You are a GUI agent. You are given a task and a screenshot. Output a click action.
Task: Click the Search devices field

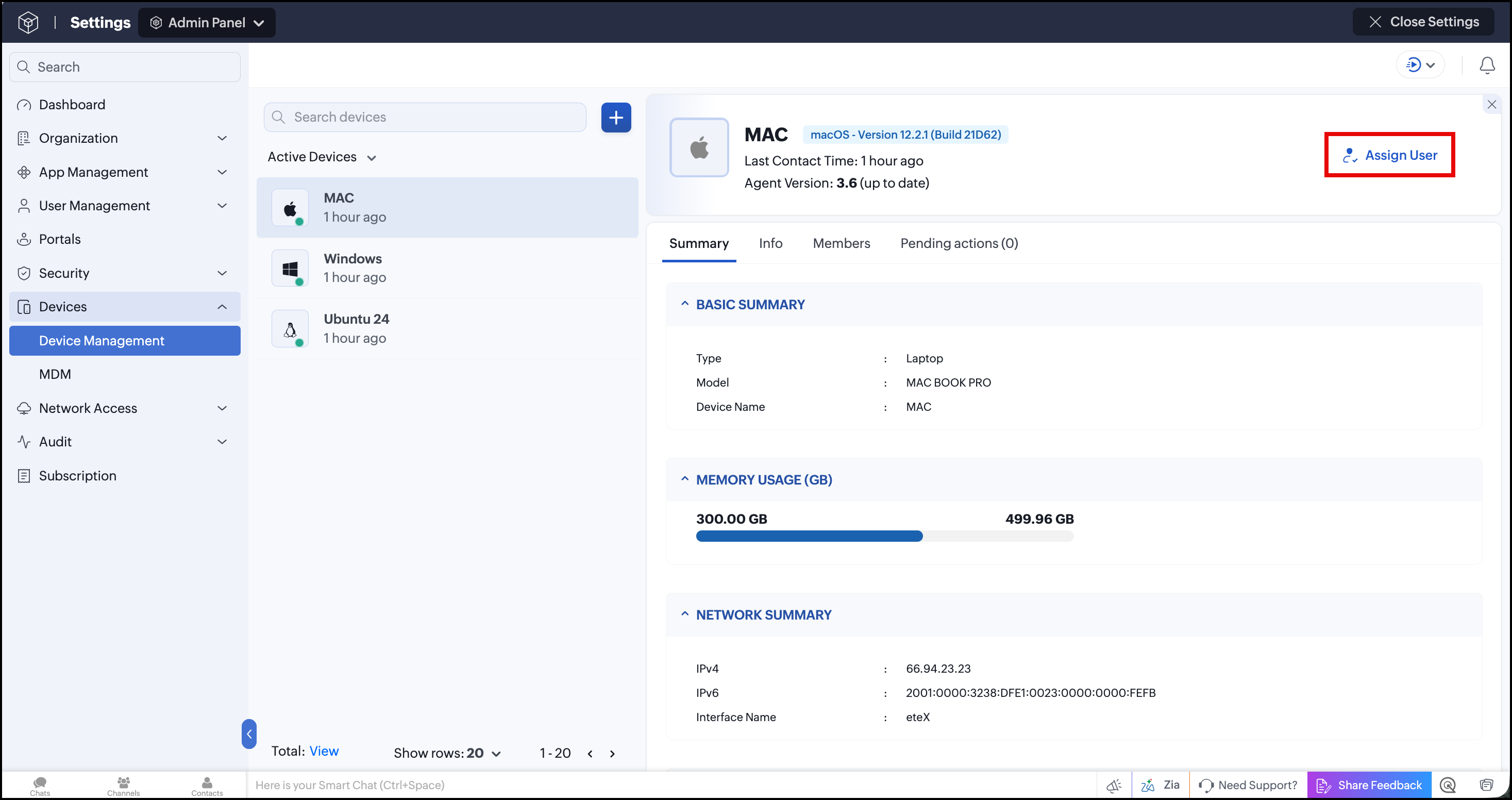pyautogui.click(x=425, y=118)
